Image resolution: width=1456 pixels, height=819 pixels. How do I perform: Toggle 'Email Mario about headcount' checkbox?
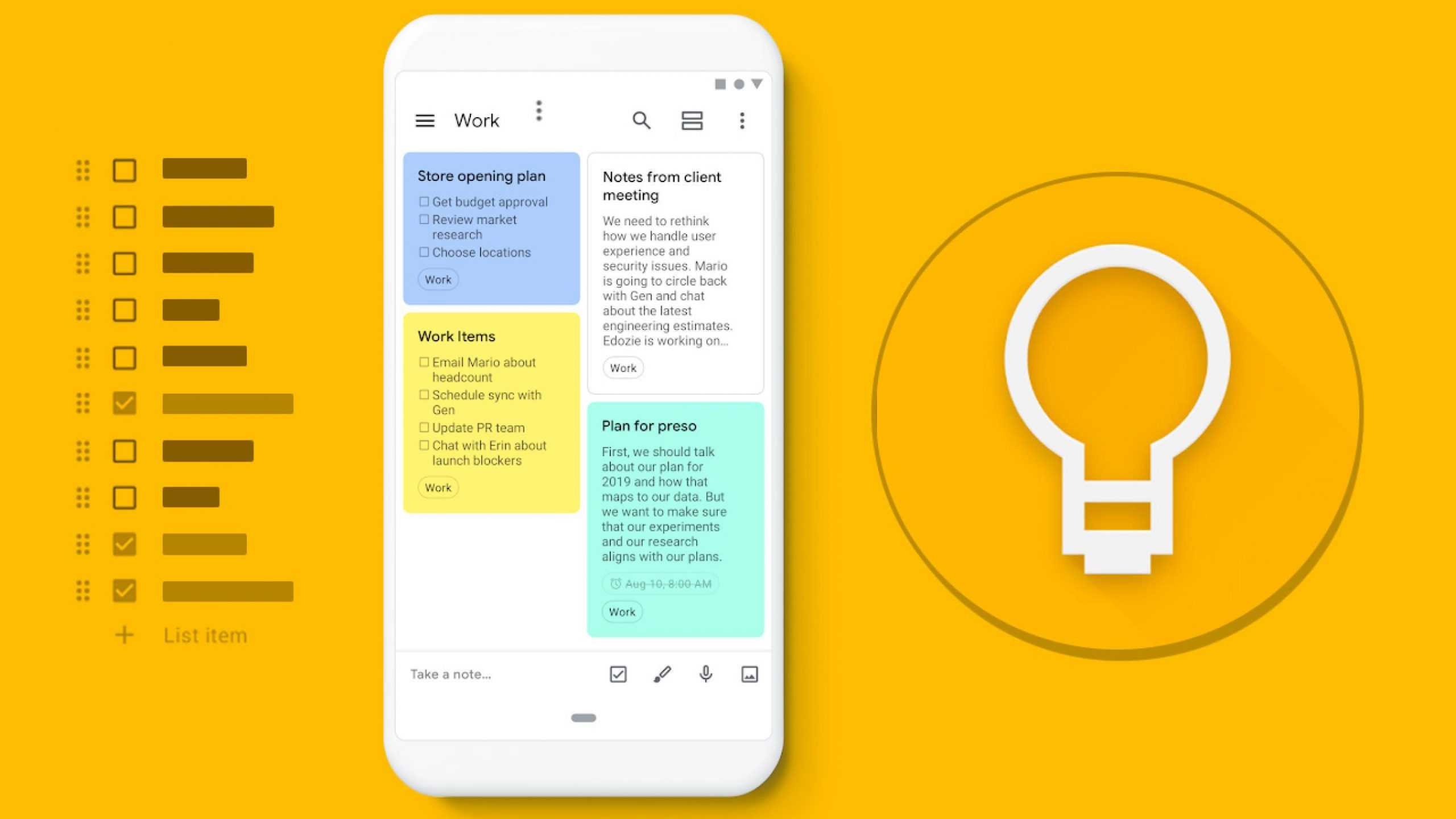pos(421,361)
